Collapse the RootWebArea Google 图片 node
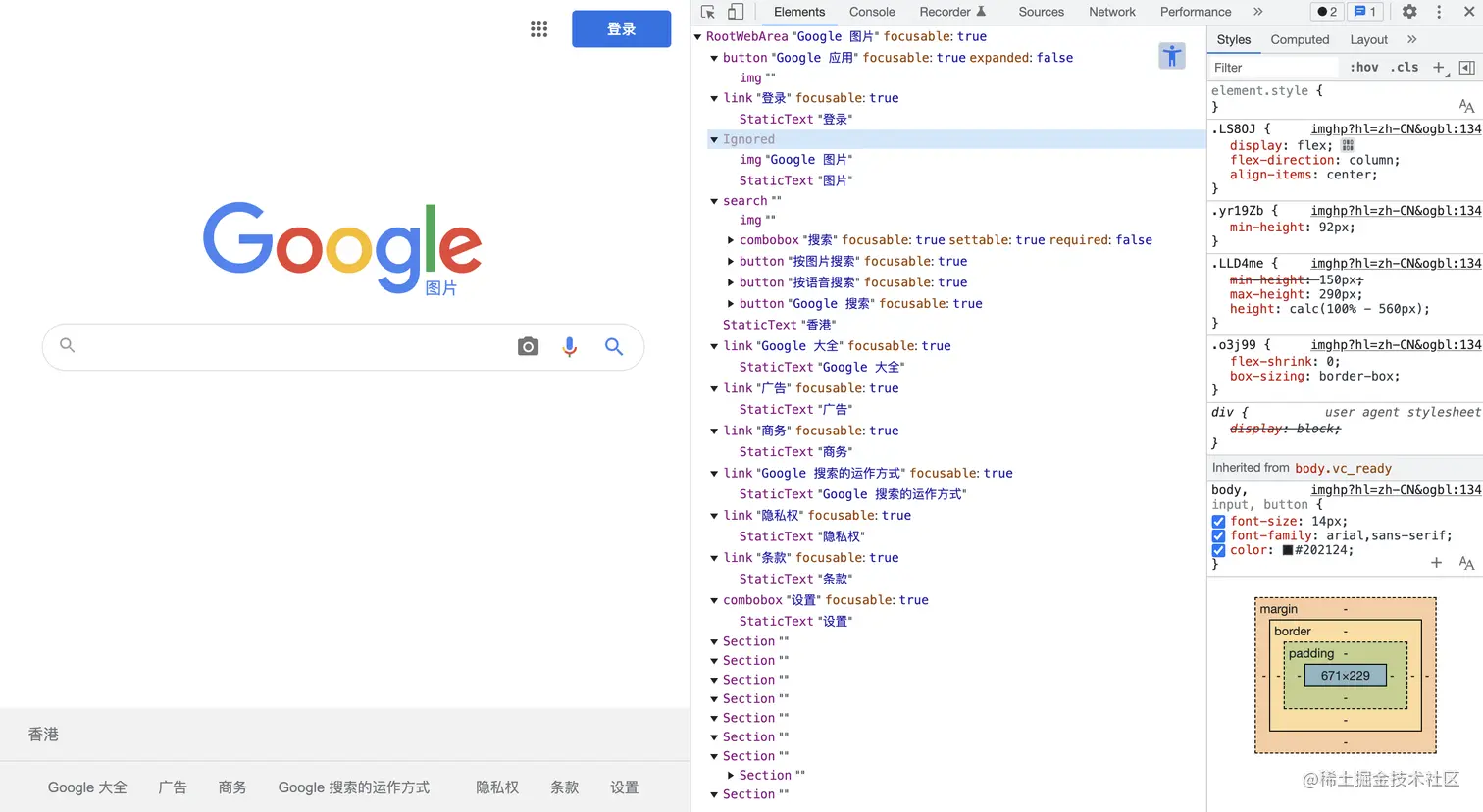The image size is (1483, 812). (697, 37)
